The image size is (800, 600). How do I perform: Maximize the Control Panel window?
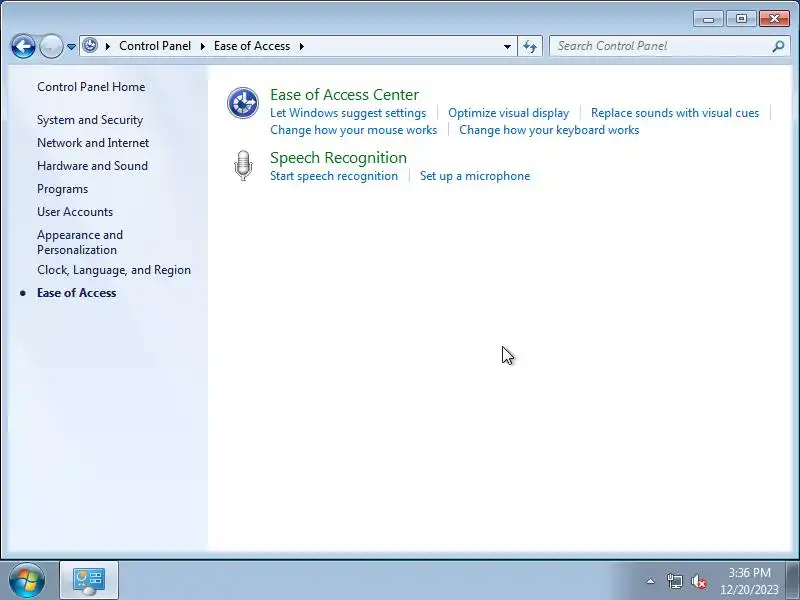(x=741, y=19)
